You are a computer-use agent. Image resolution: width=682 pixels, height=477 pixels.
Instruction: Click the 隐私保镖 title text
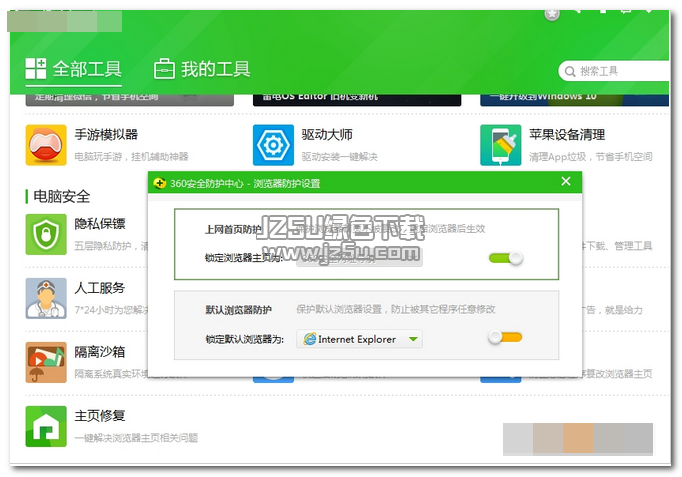(100, 223)
